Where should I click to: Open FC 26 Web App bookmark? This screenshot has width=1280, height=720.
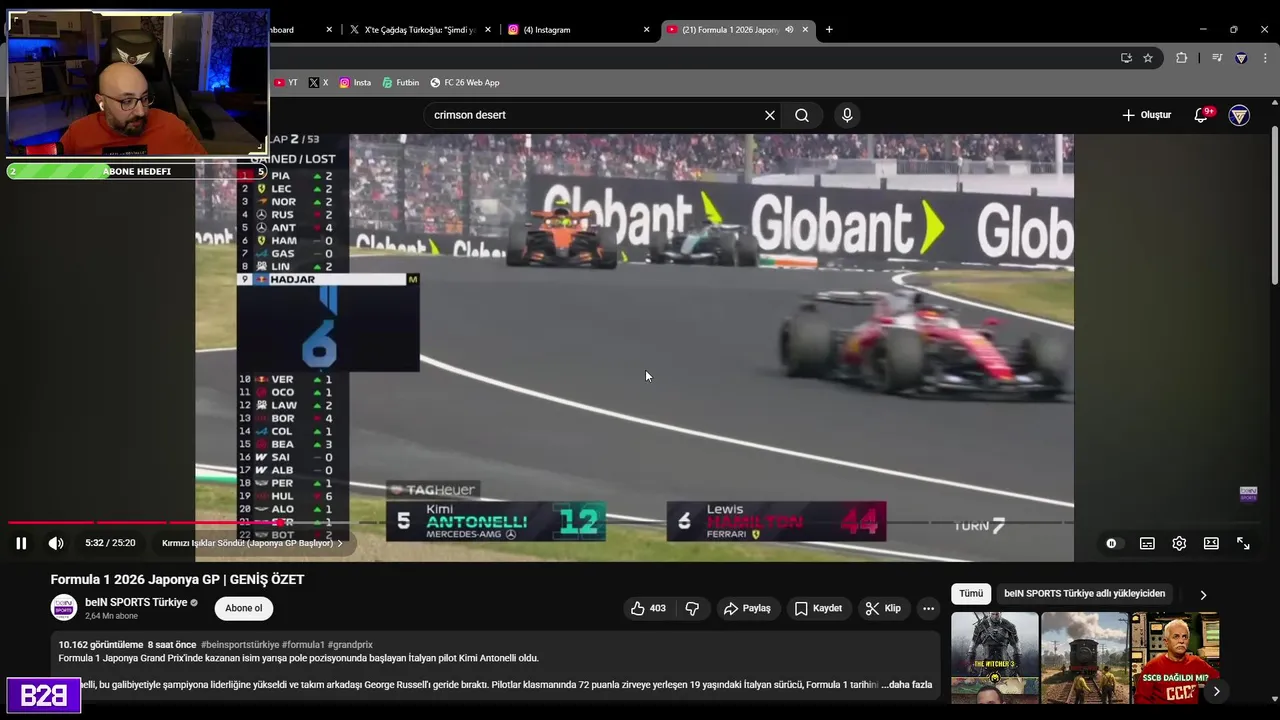[x=465, y=83]
